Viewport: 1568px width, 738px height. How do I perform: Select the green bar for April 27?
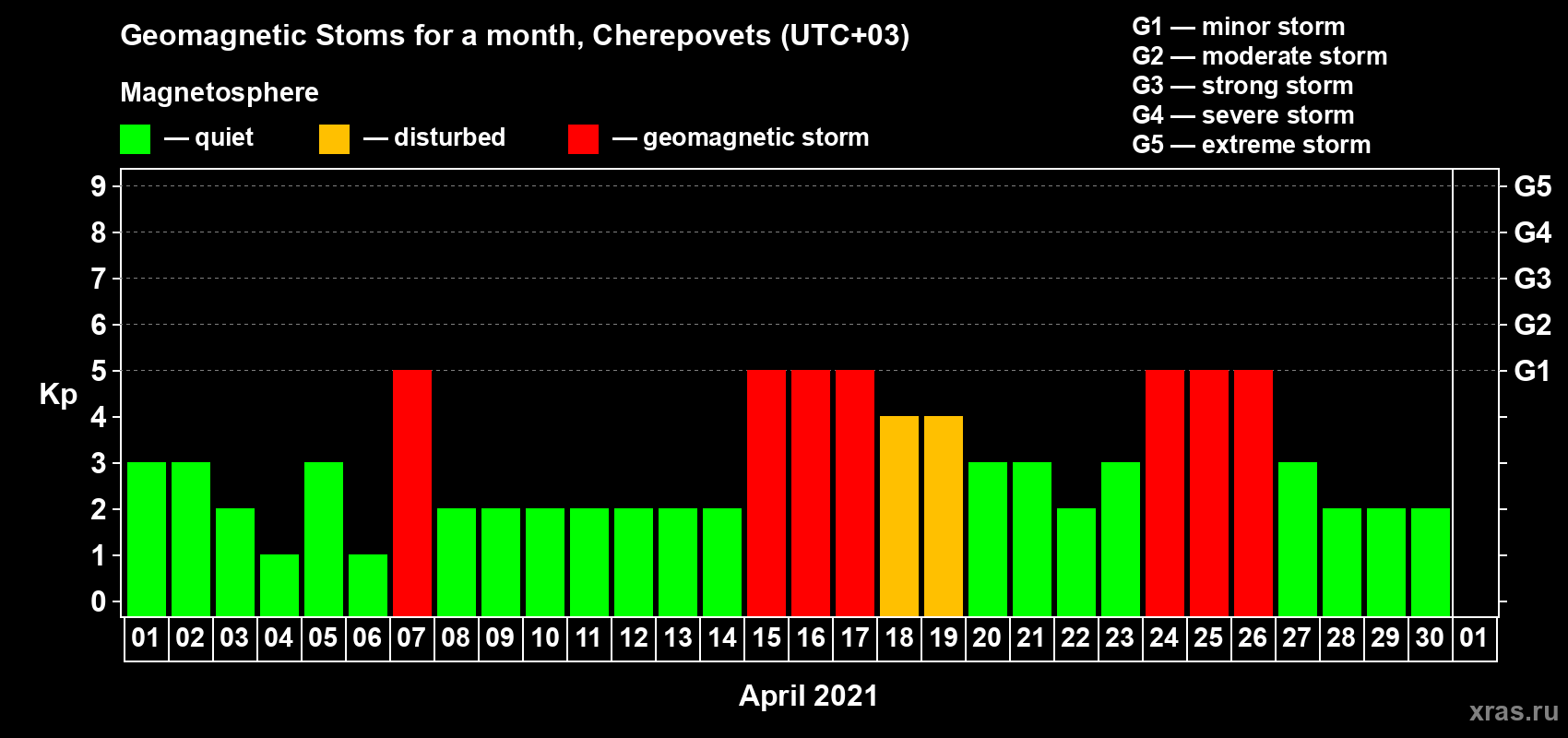[x=1298, y=540]
